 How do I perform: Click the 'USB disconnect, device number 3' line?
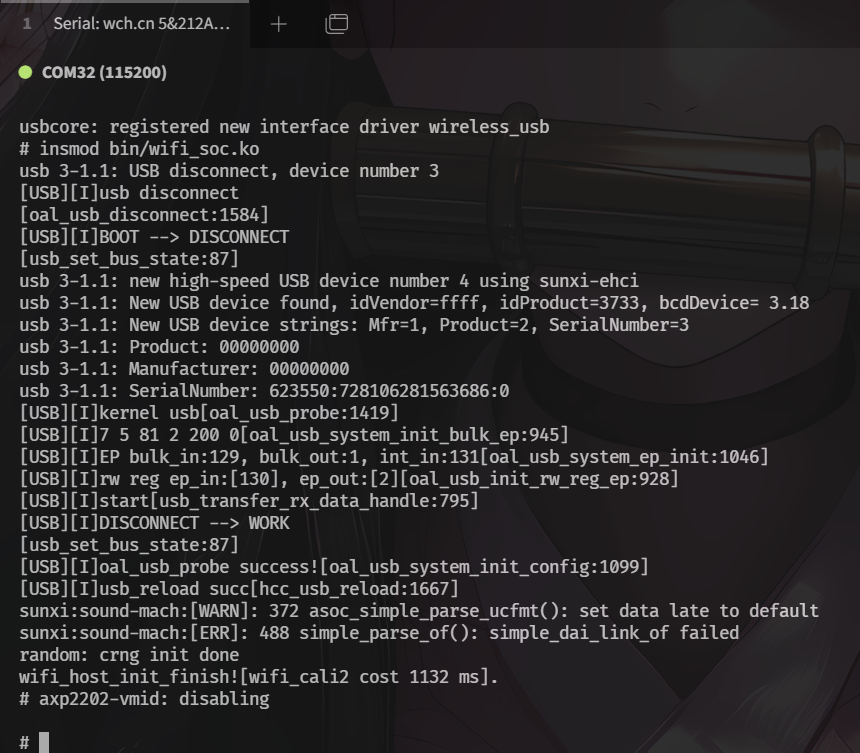click(229, 171)
